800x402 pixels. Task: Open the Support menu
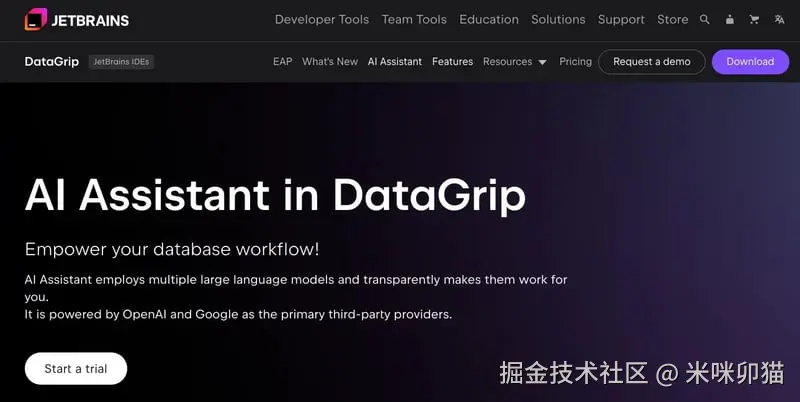[621, 19]
